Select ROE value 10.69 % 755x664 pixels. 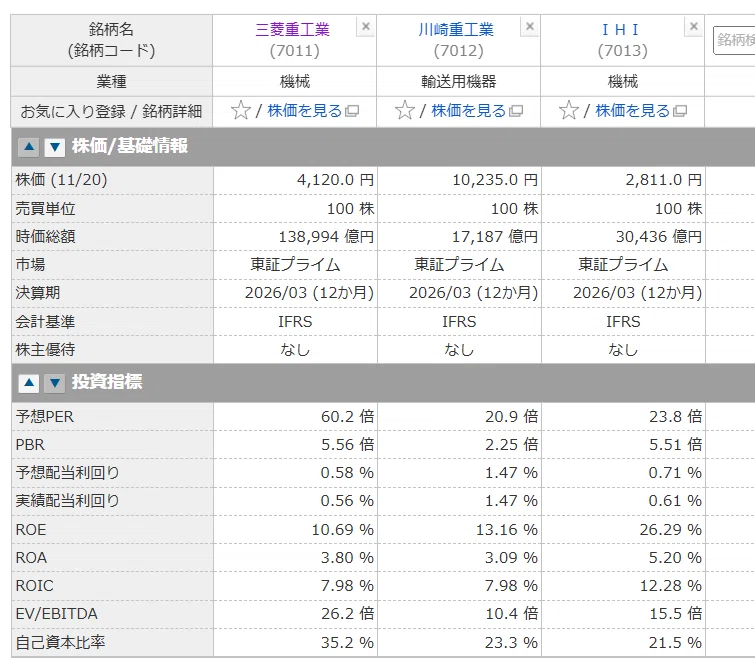point(343,530)
